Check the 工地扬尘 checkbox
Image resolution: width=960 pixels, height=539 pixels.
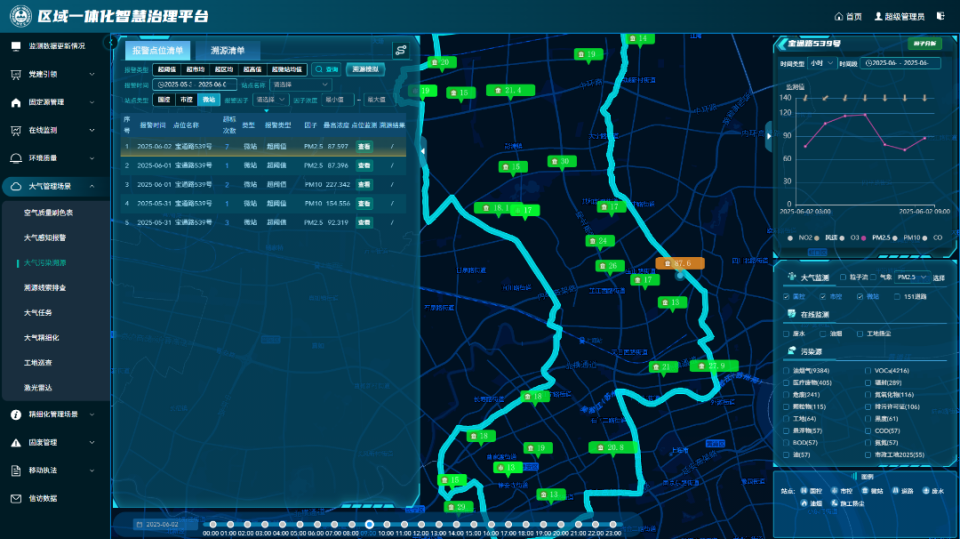point(860,334)
